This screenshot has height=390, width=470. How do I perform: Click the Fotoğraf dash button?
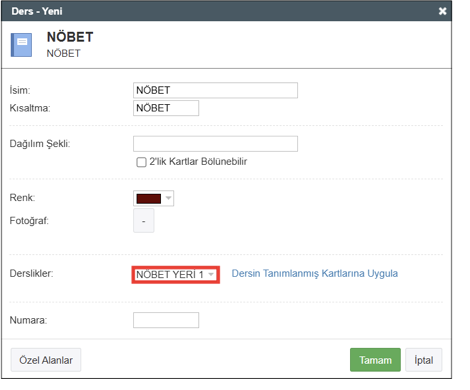tap(144, 221)
